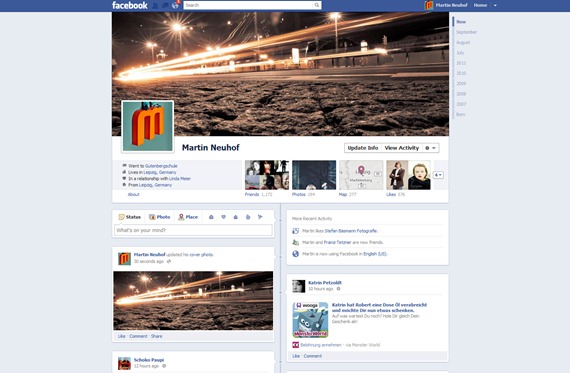Click the View Activity button
Viewport: 570px width, 373px height.
coord(402,148)
